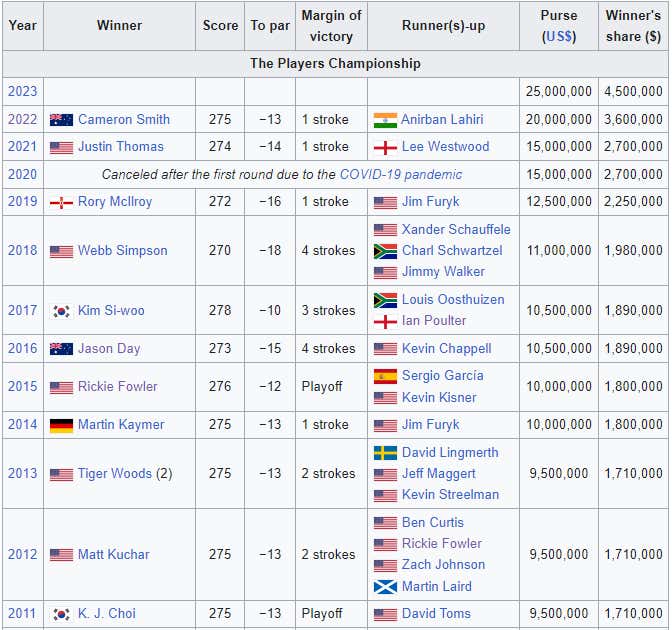Click the US flag beside Justin Thomas

[x=61, y=147]
